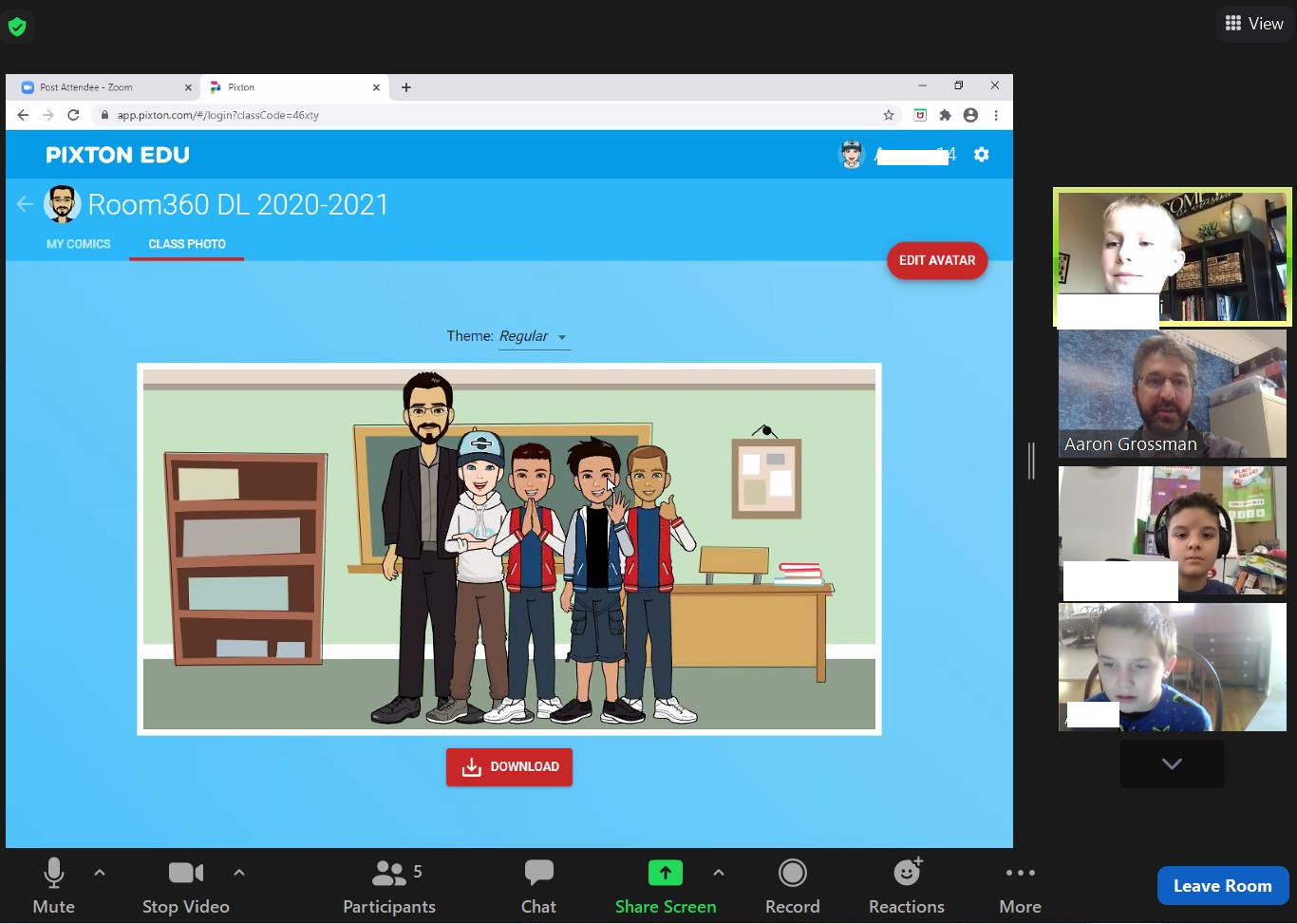Expand video options arrow beside Stop Video

[239, 873]
